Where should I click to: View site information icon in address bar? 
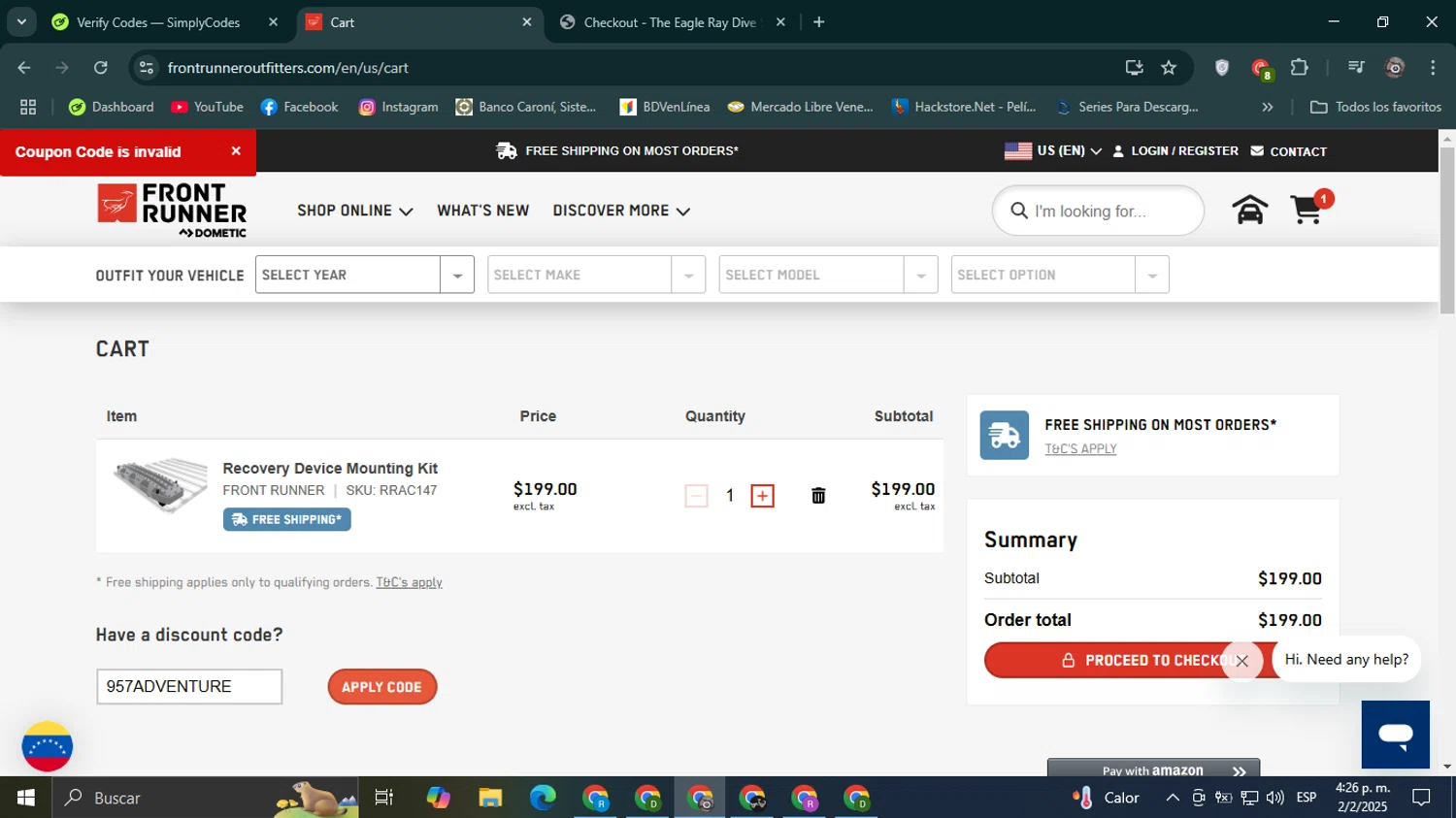coord(147,68)
